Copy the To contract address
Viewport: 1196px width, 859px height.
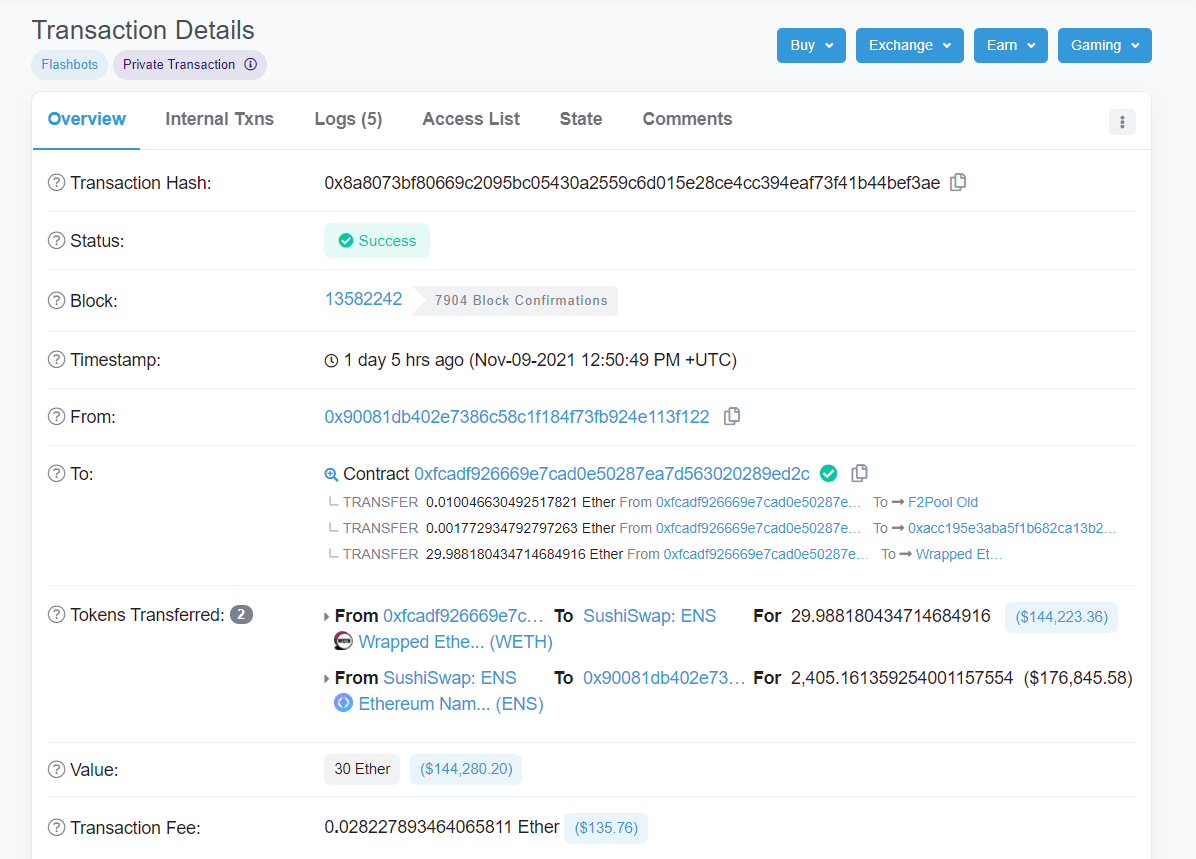pyautogui.click(x=860, y=474)
